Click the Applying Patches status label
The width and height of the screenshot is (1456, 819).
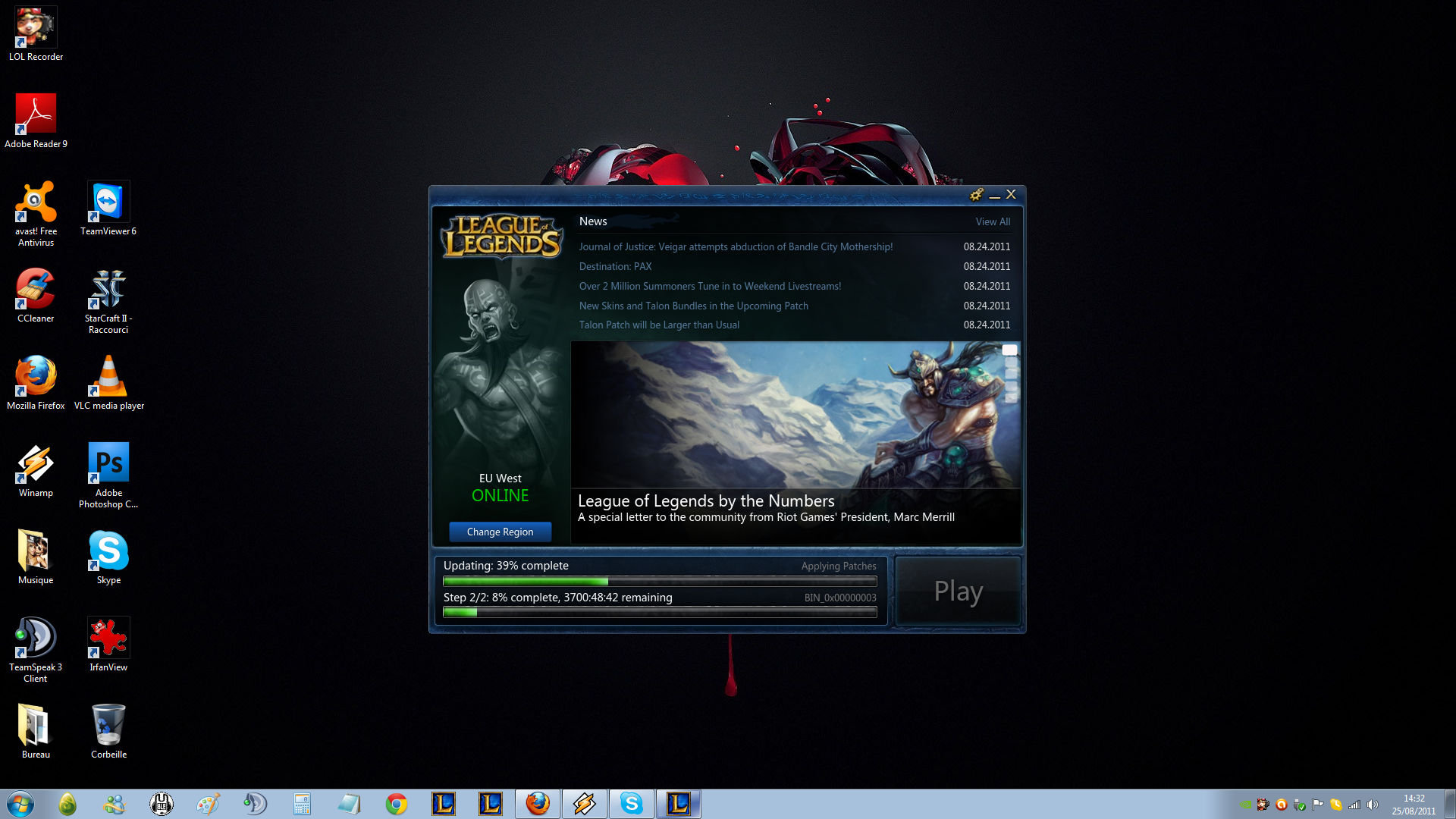tap(838, 566)
